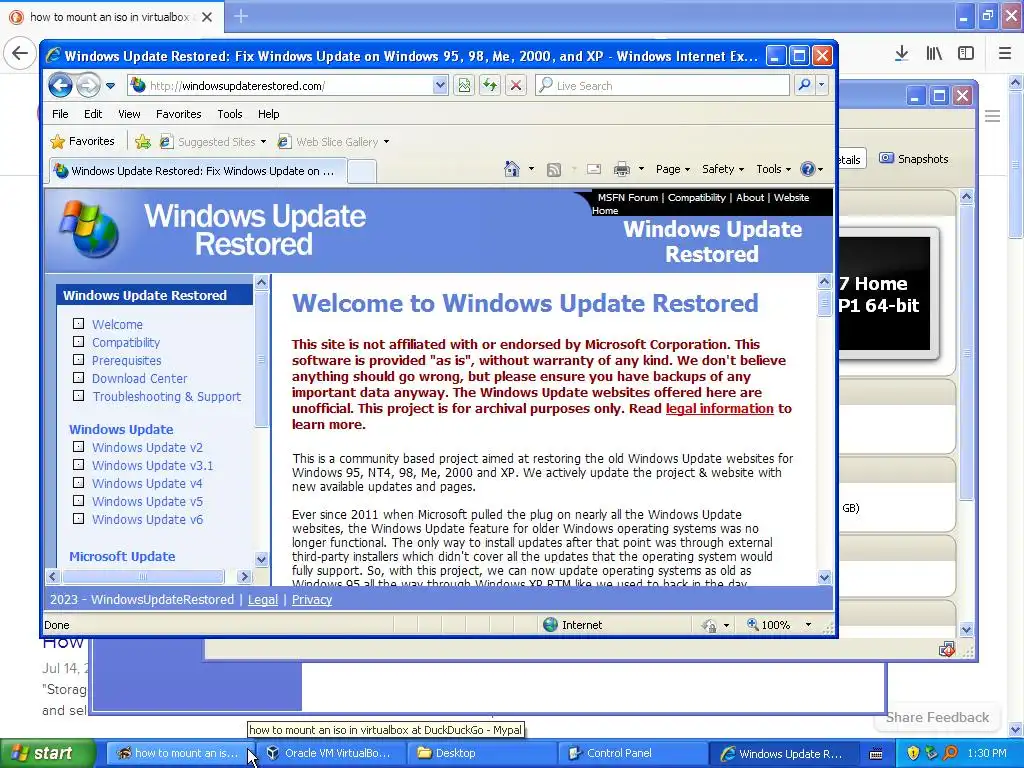Refresh the page in Internet Explorer
The width and height of the screenshot is (1024, 768).
coord(490,85)
